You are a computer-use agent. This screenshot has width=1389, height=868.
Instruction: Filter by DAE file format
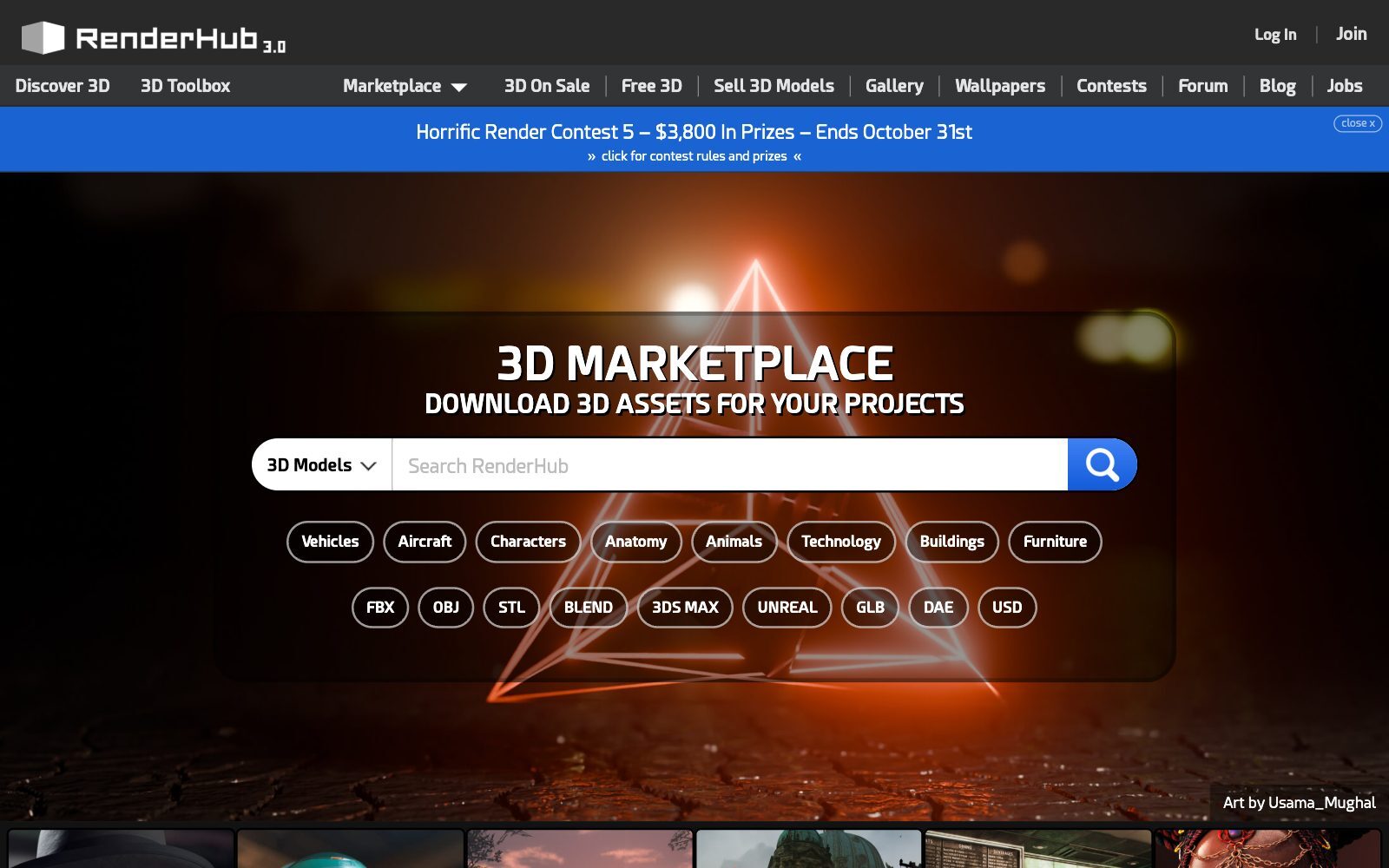pos(938,608)
